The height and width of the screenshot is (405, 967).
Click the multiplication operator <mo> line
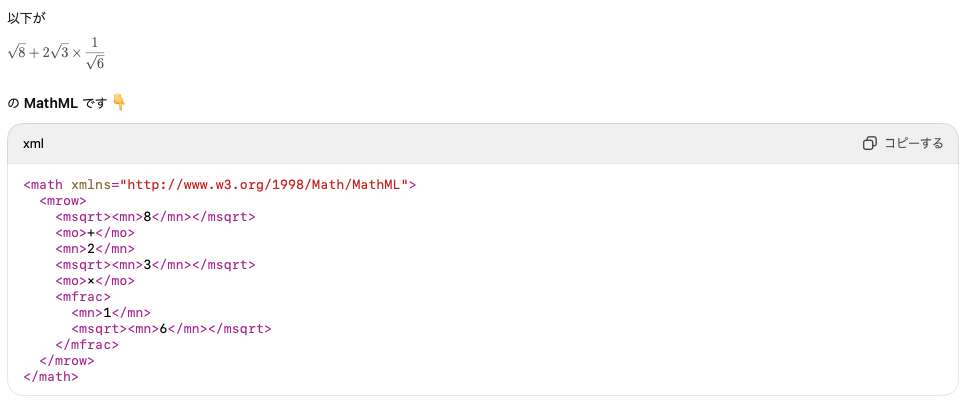click(x=95, y=281)
